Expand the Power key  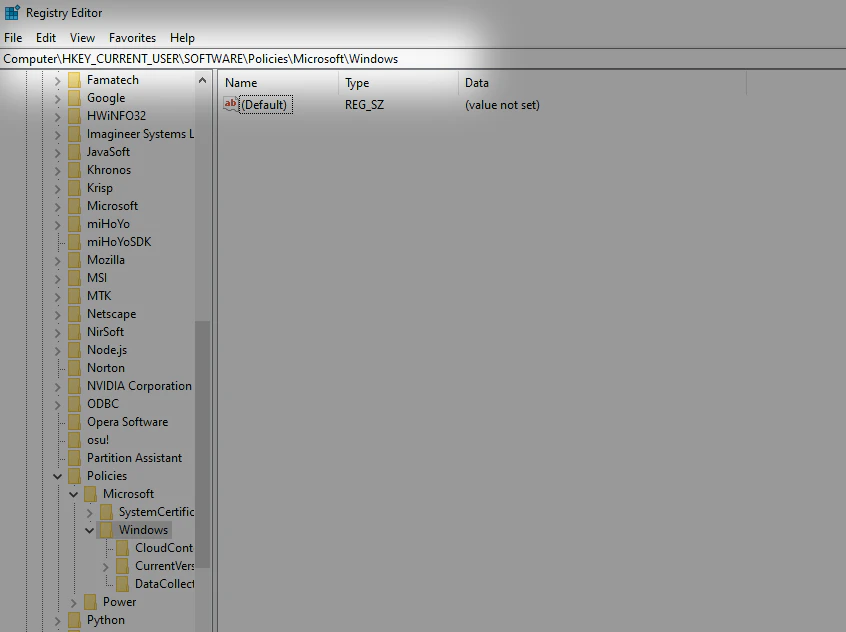click(74, 603)
